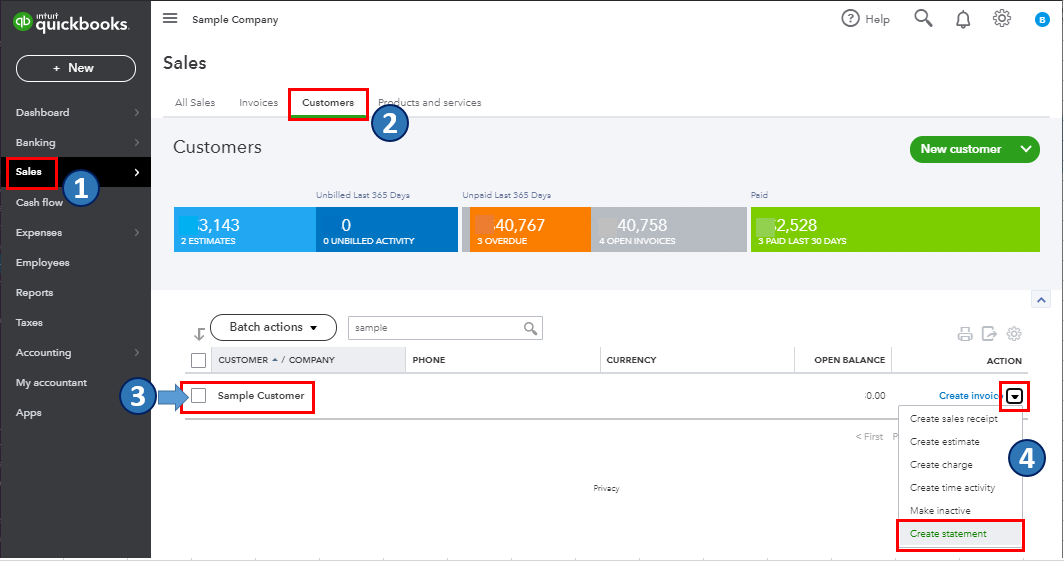This screenshot has width=1064, height=561.
Task: Open the Batch actions dropdown
Action: (x=273, y=328)
